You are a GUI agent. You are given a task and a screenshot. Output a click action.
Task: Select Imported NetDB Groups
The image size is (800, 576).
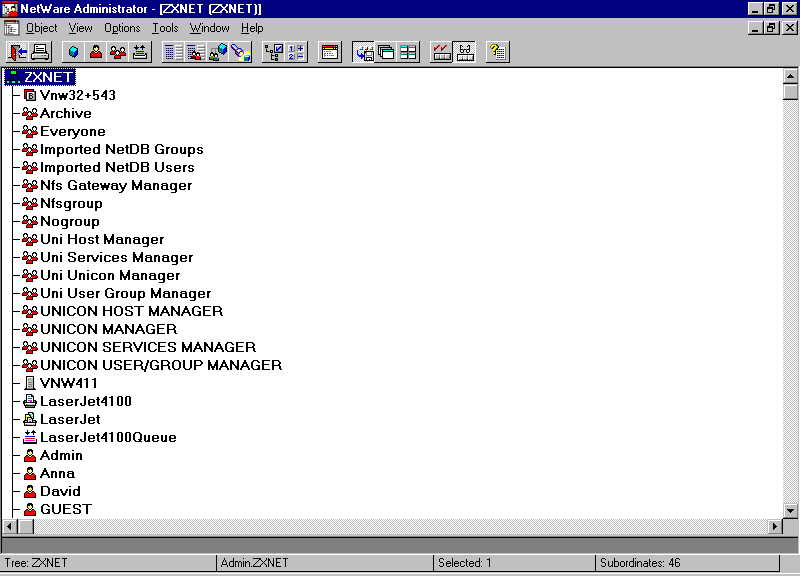[x=121, y=149]
